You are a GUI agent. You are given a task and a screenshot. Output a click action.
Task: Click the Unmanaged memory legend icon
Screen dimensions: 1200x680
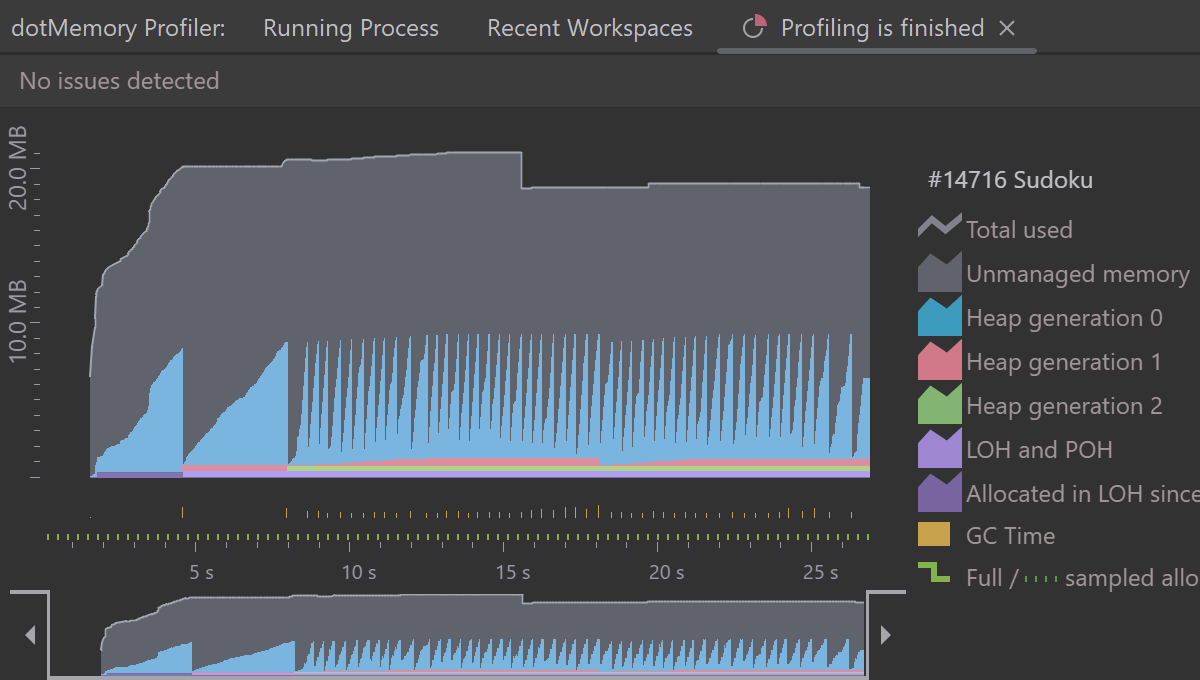[x=939, y=273]
